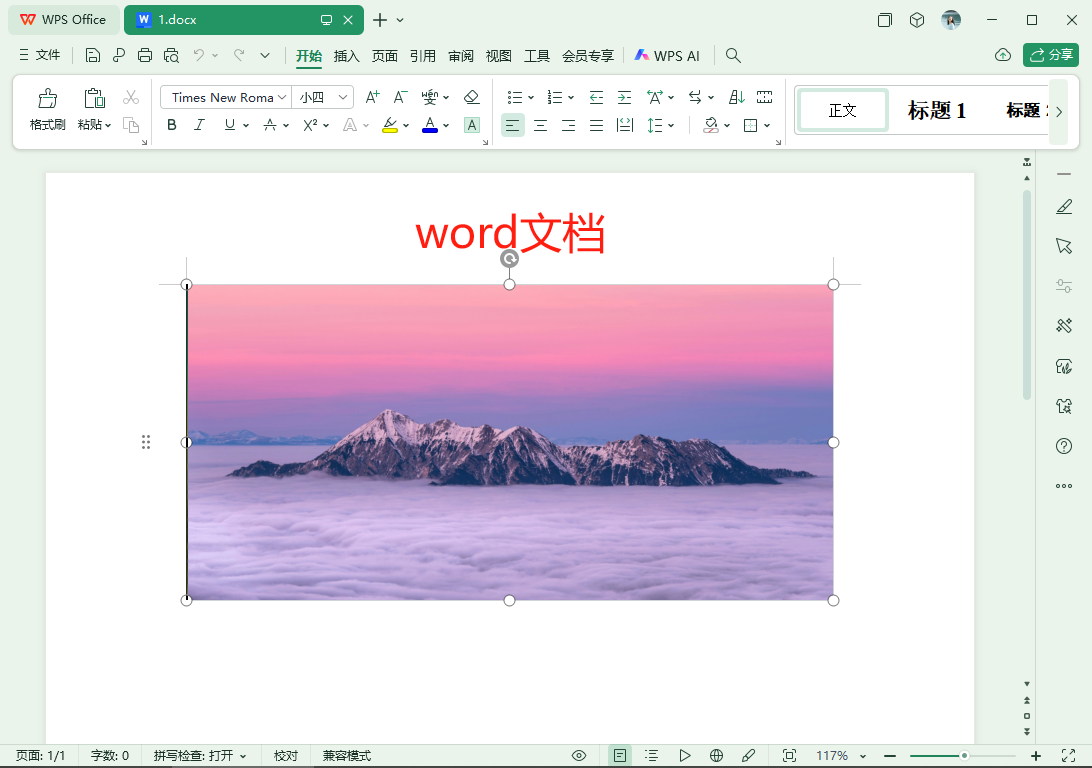Click the 分享 share button

pos(1051,55)
